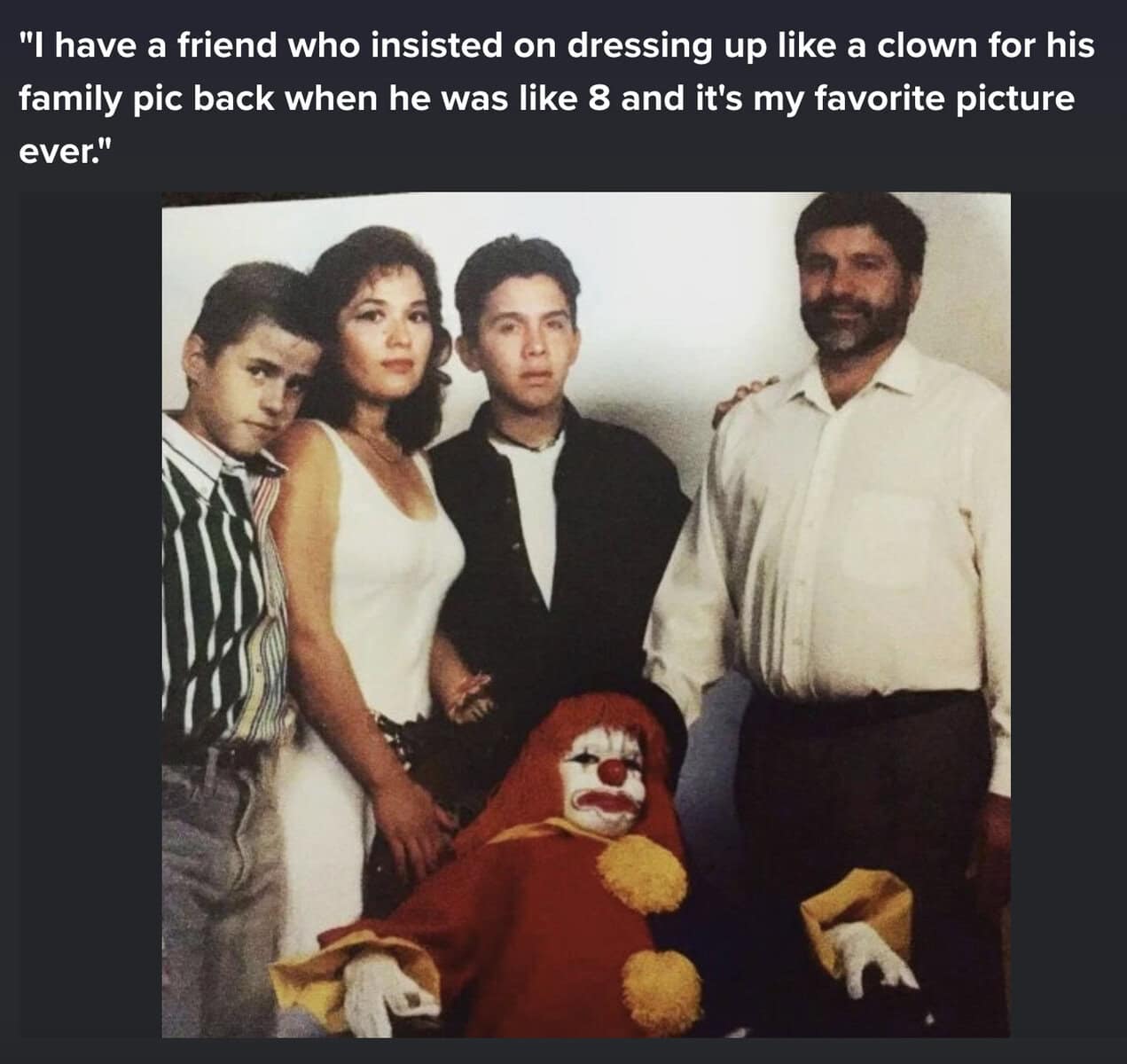Screen dimensions: 1127x1064
Task: Open the family photo with the clown
Action: [586, 614]
